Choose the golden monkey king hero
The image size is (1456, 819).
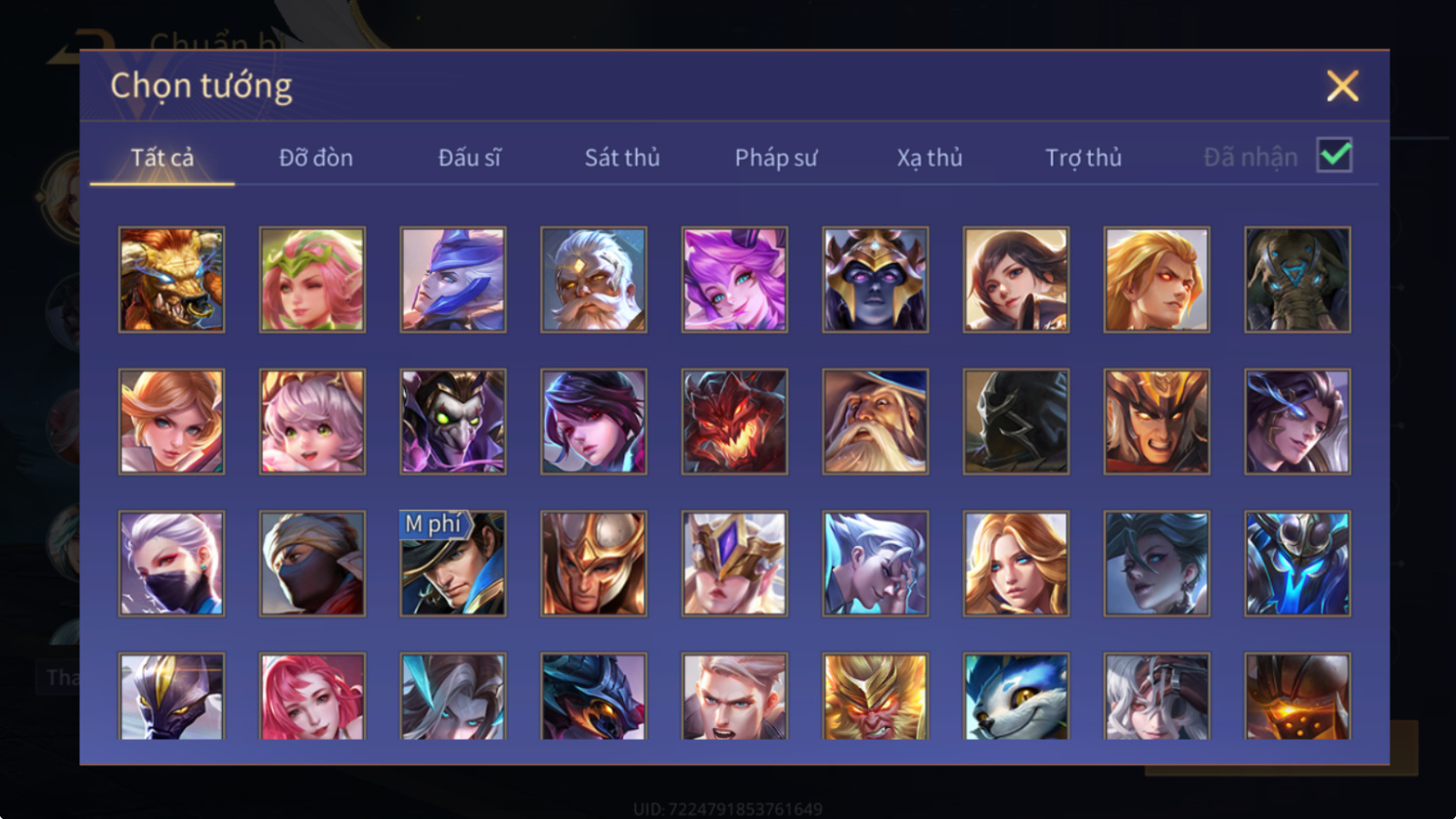[x=876, y=697]
